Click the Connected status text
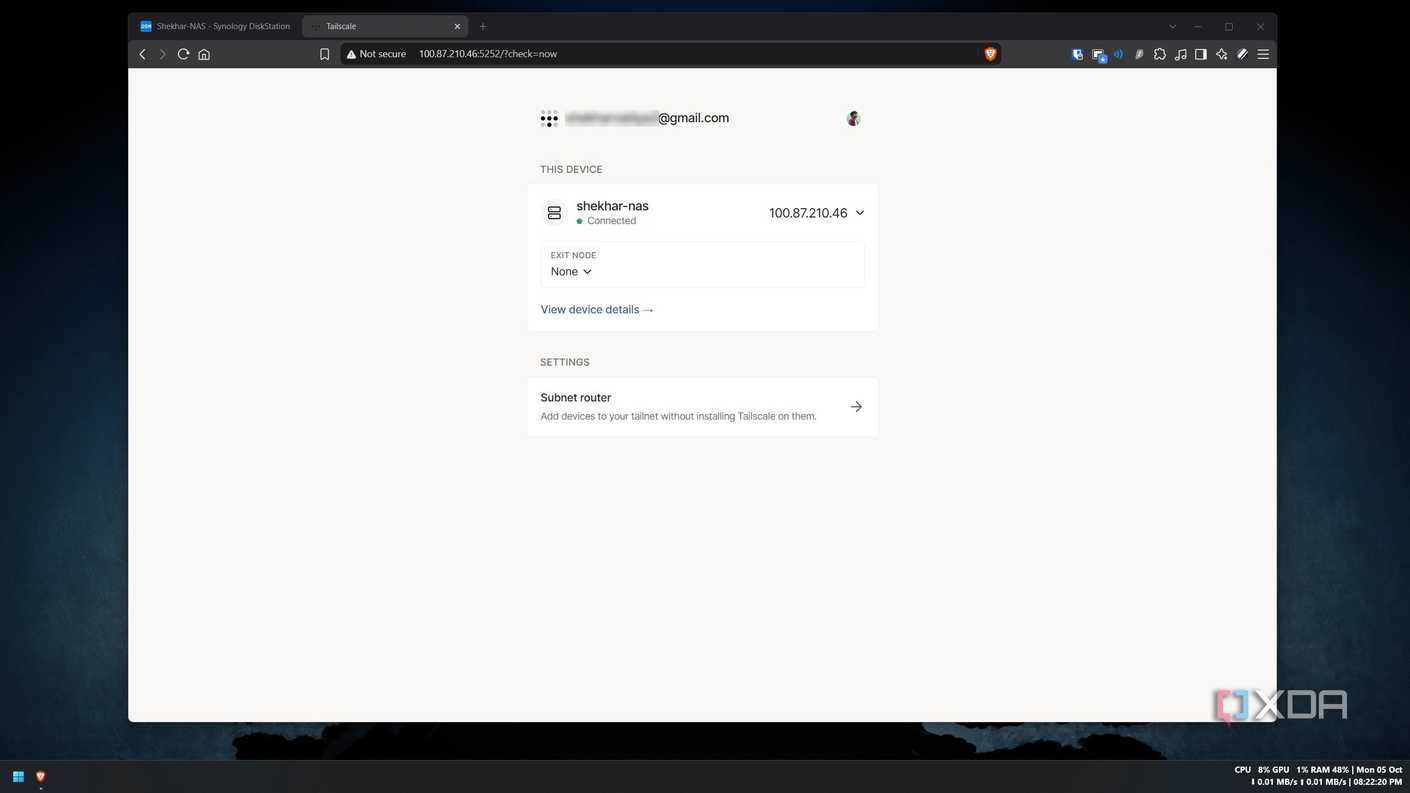 point(611,221)
